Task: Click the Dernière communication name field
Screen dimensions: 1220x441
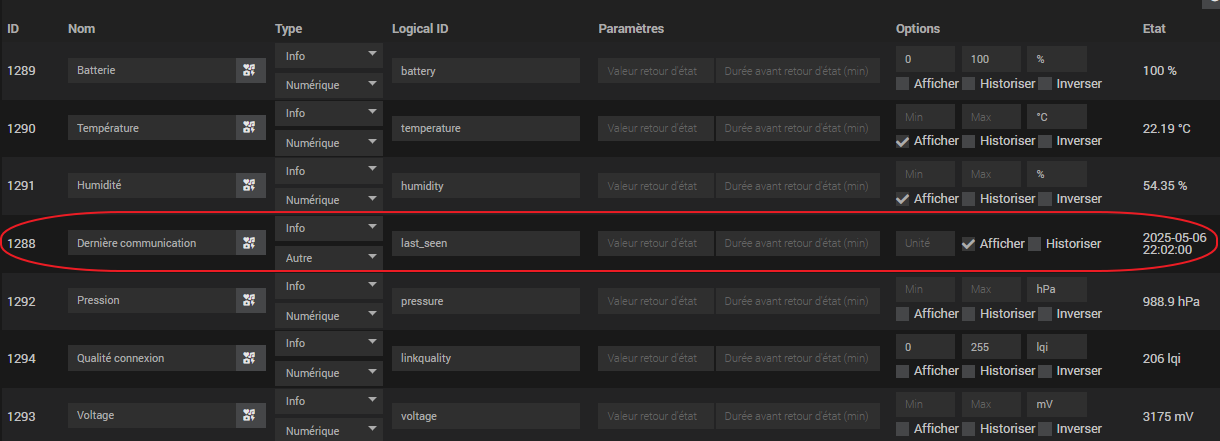Action: coord(152,243)
